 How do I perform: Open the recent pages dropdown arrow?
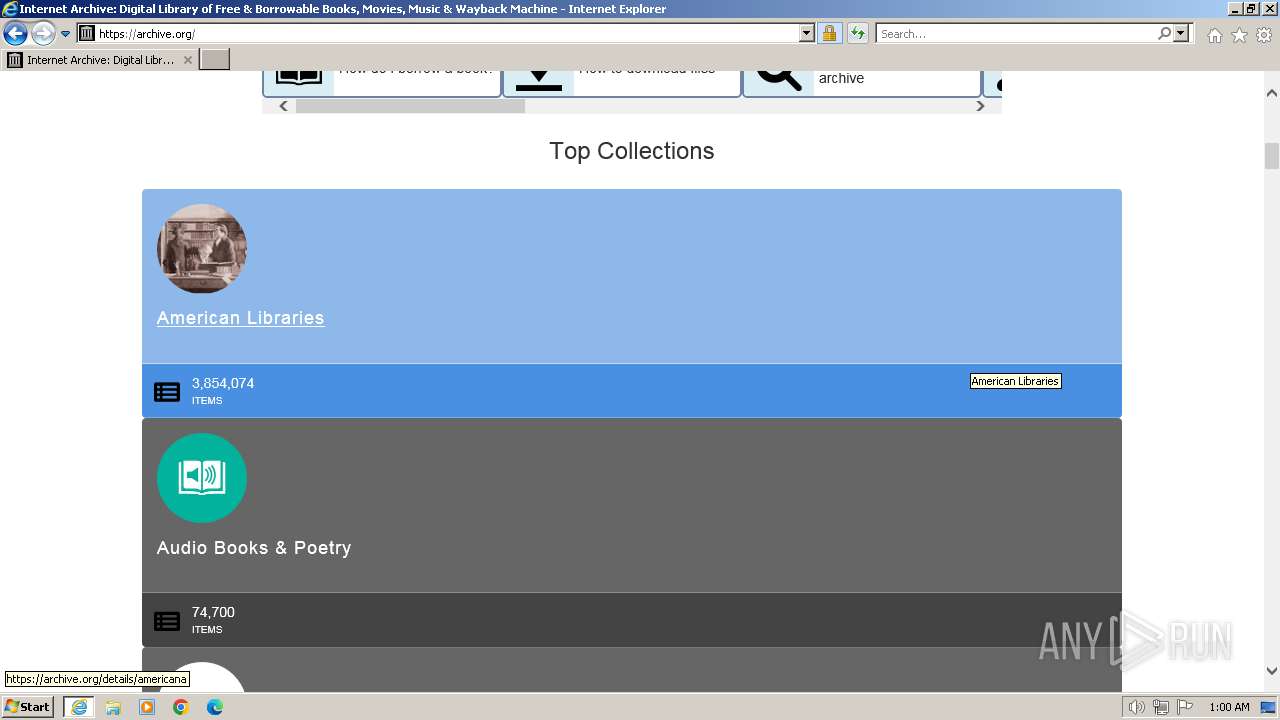[66, 34]
